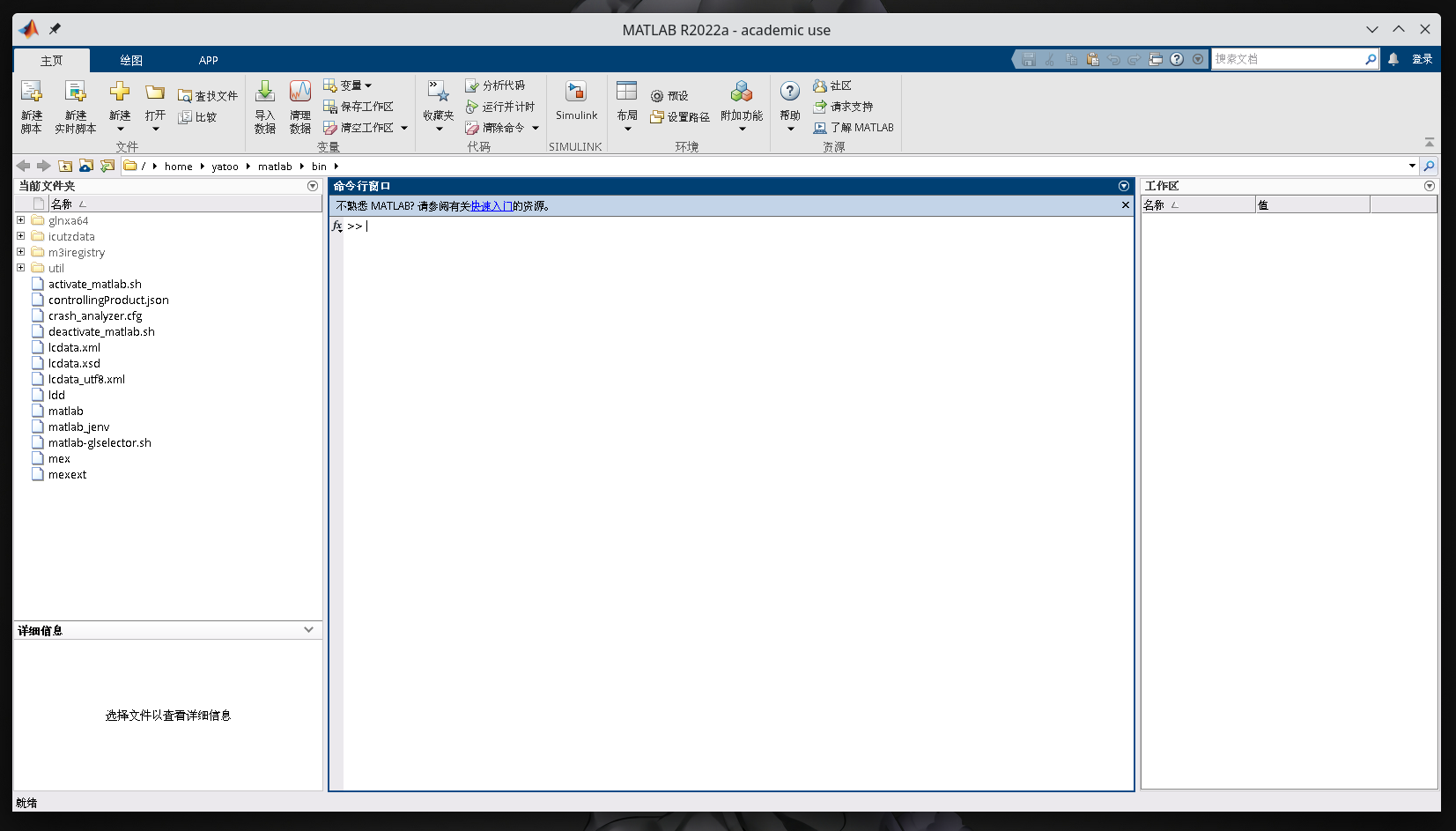Viewport: 1456px width, 831px height.
Task: Click Compare (比较) tool
Action: pos(197,117)
